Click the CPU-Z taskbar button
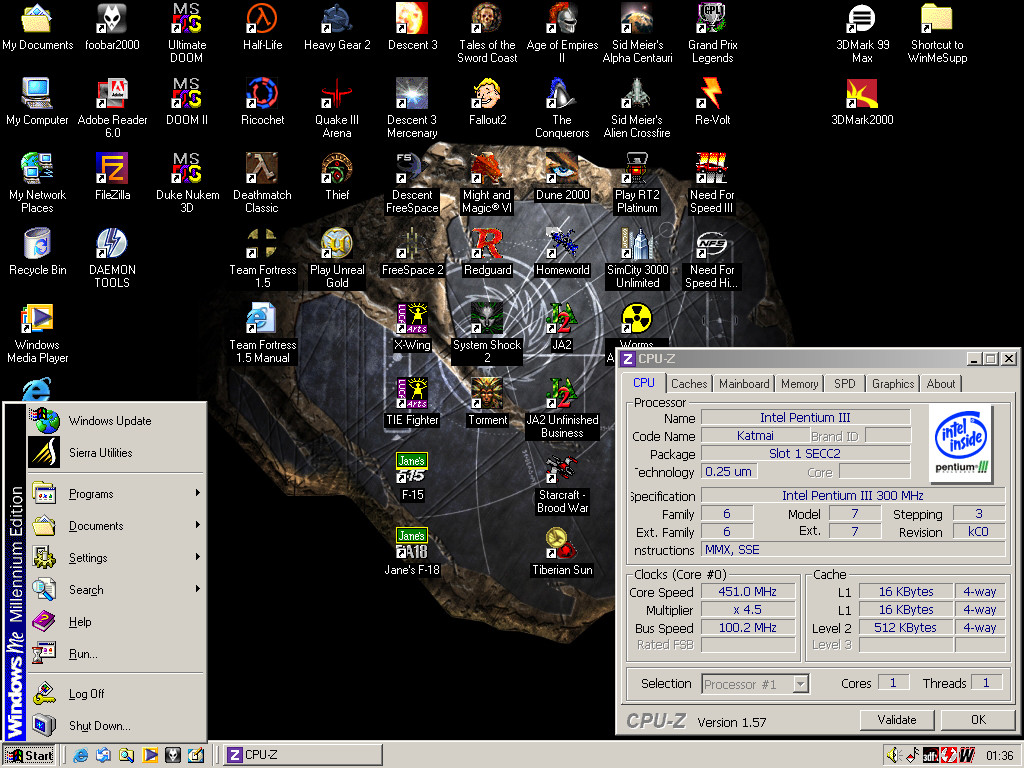The height and width of the screenshot is (768, 1024). click(302, 755)
